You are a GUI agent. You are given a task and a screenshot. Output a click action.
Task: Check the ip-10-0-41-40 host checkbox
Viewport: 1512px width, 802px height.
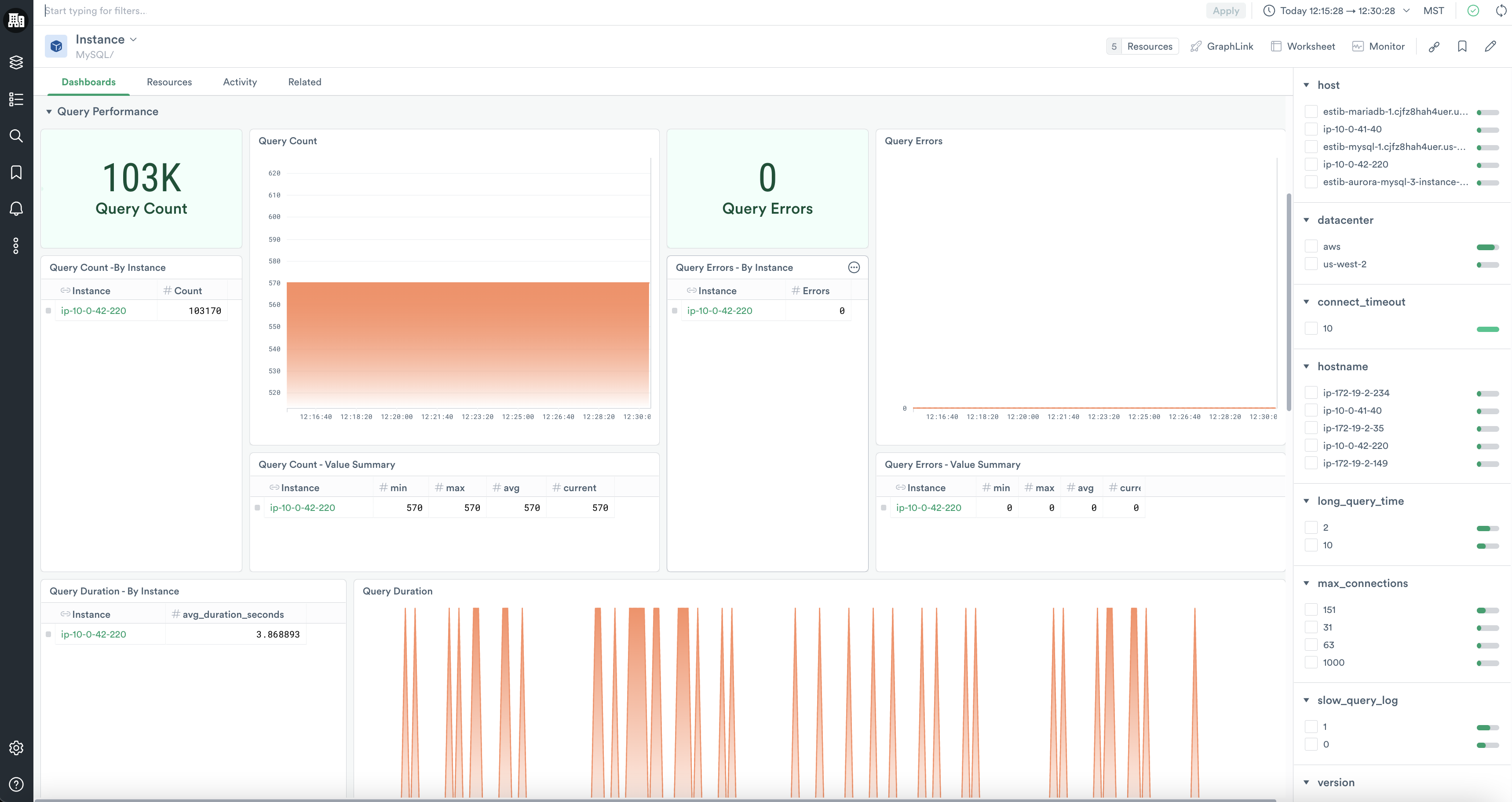[1311, 129]
